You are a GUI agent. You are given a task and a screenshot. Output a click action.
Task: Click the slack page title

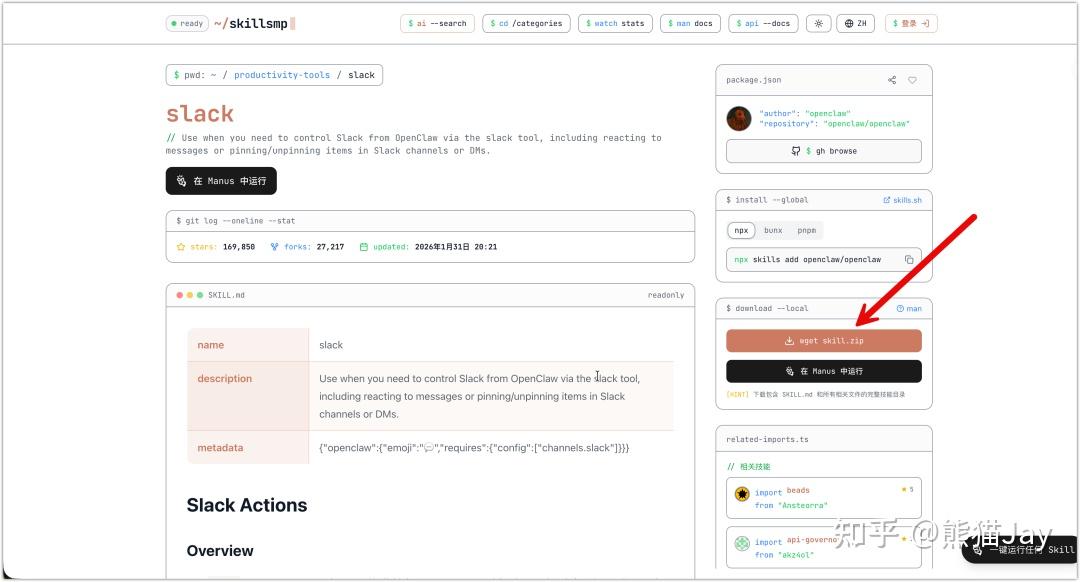pyautogui.click(x=200, y=114)
